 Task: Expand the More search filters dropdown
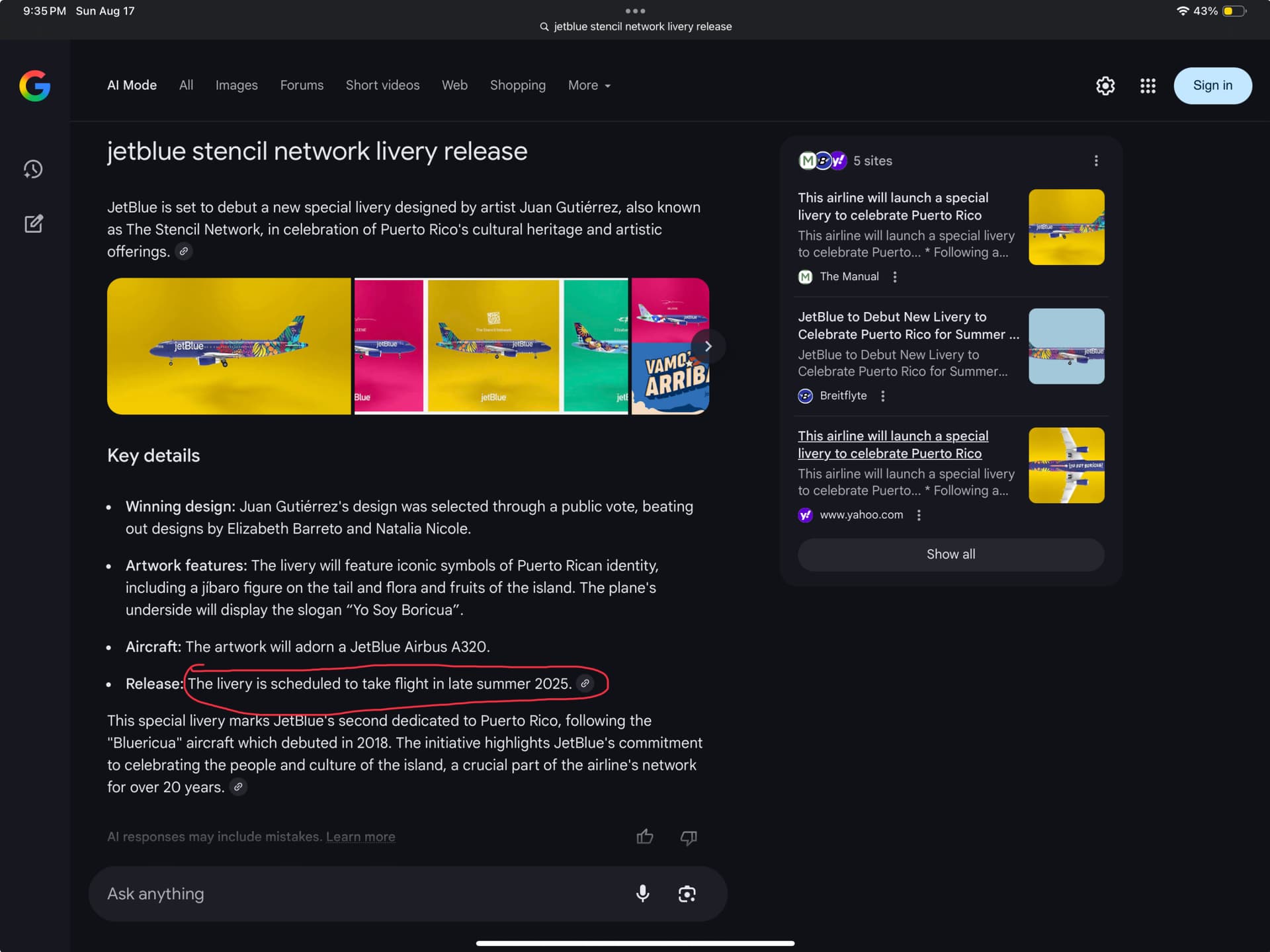[x=589, y=85]
